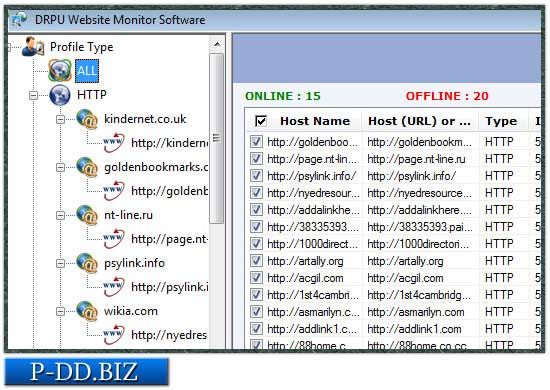Screen dimensions: 550x390
Task: Uncheck the http://addlink1.c... row checkbox
Action: pos(256,329)
